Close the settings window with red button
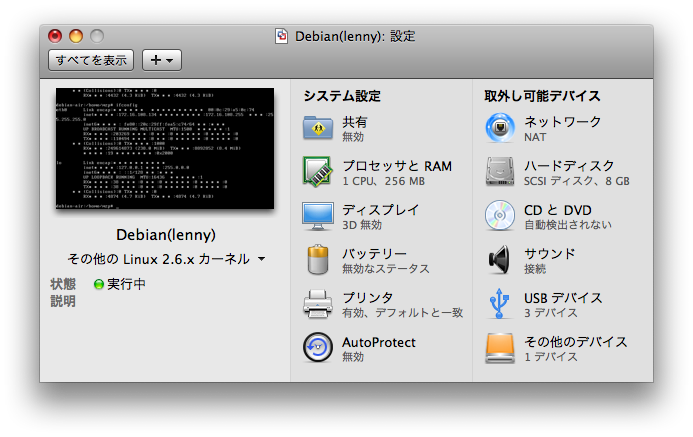The width and height of the screenshot is (693, 437). point(55,36)
